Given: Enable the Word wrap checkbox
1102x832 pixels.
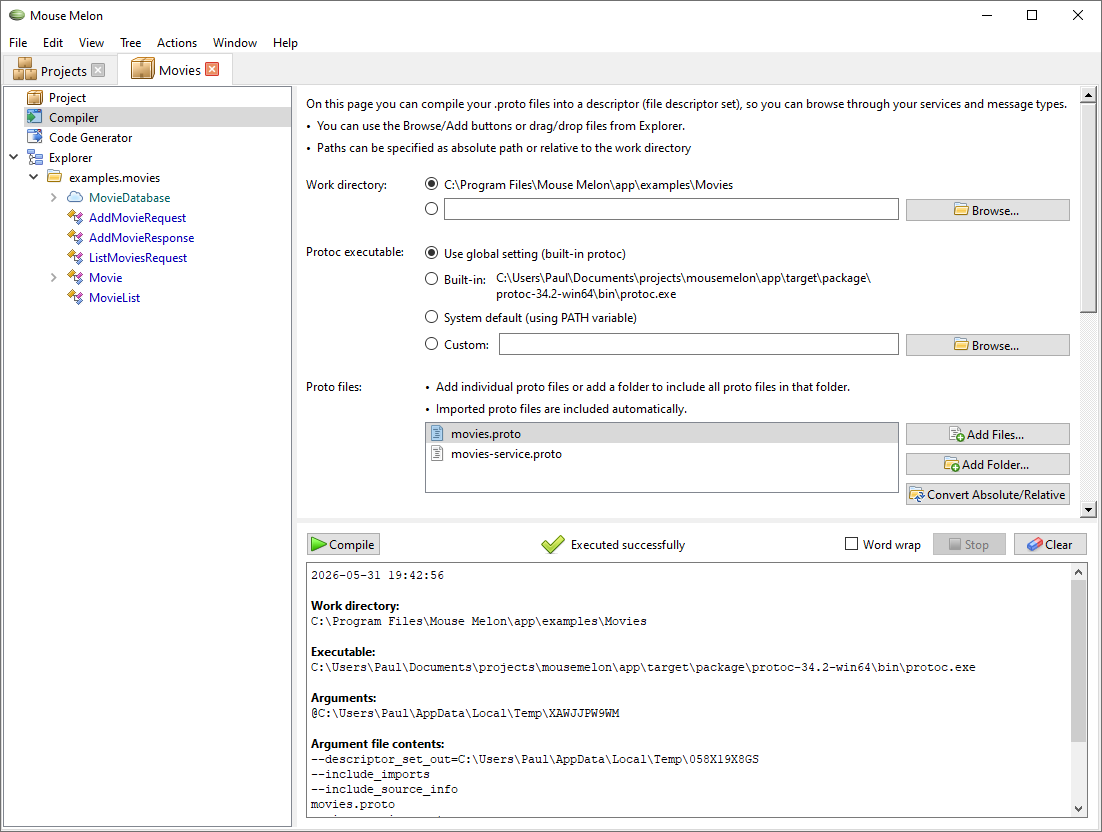Looking at the screenshot, I should pos(851,544).
